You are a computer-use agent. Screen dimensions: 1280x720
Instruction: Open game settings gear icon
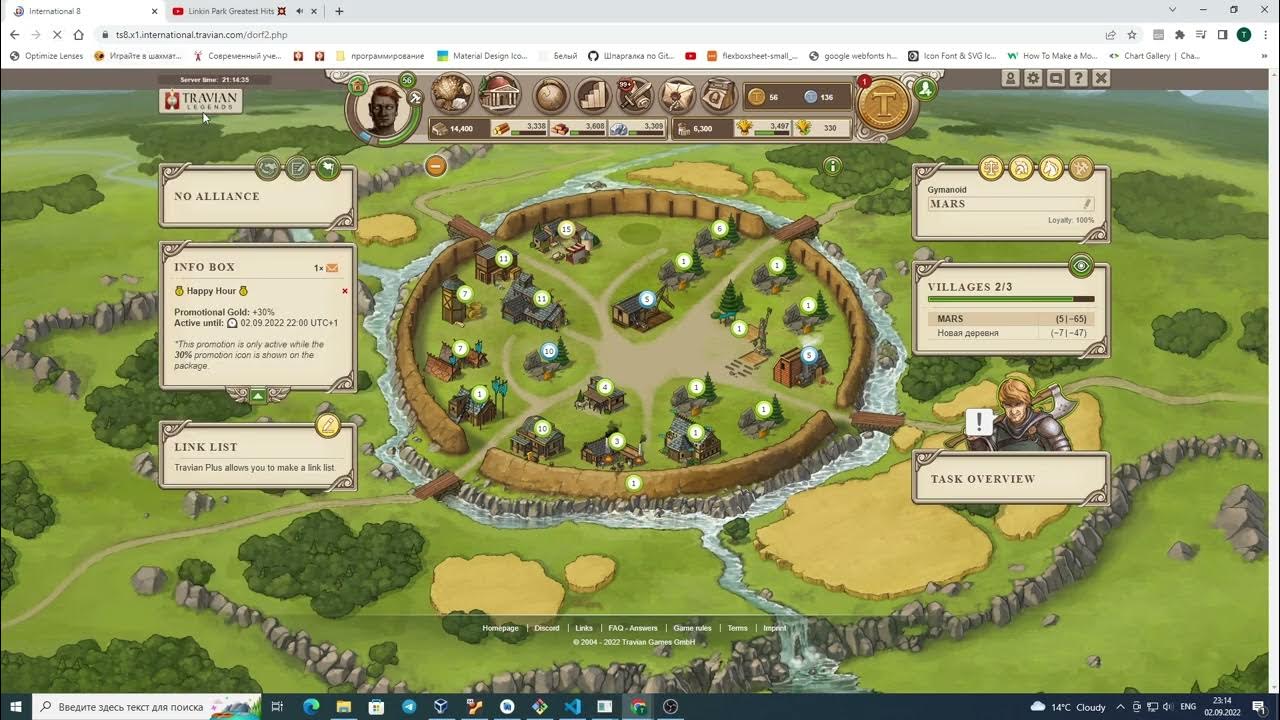coord(1033,78)
